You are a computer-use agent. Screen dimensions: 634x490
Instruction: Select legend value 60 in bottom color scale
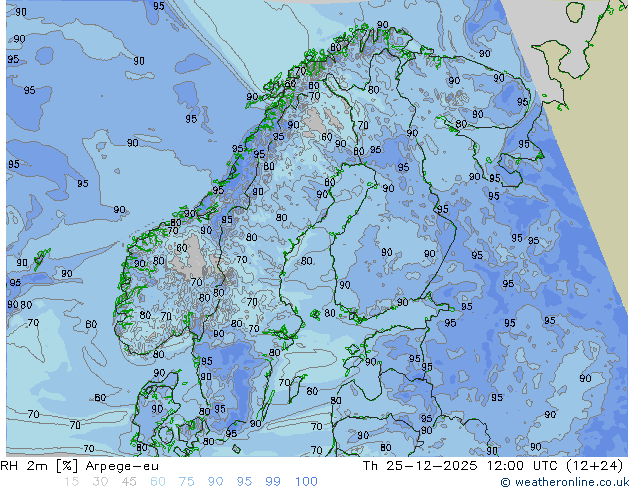(158, 482)
